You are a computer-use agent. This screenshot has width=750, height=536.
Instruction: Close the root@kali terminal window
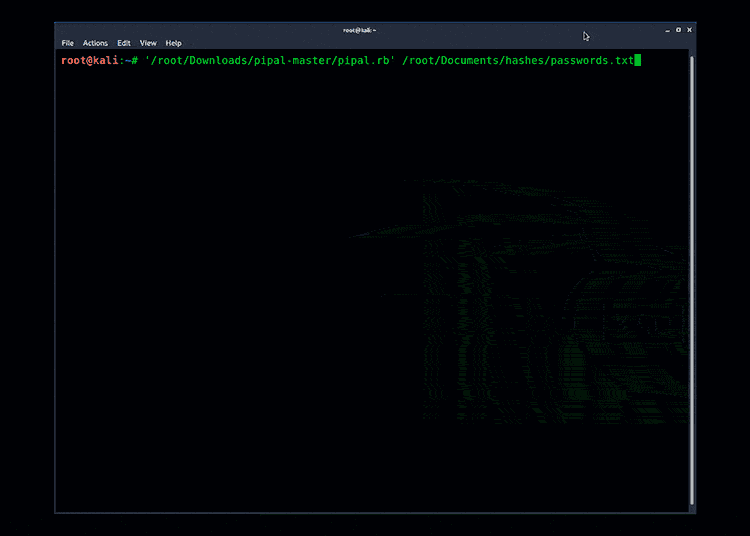click(689, 30)
